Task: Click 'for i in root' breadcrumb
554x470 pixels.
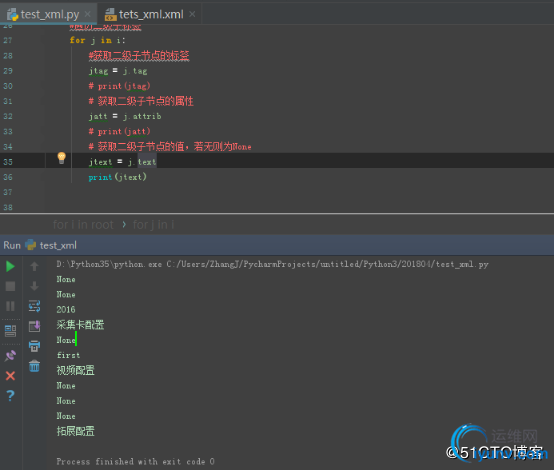Action: click(x=83, y=224)
